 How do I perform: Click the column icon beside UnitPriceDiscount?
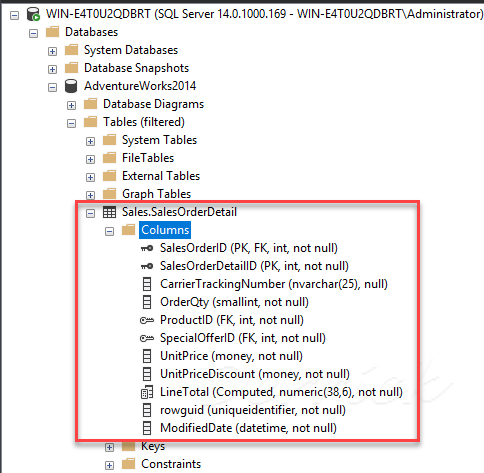point(147,374)
